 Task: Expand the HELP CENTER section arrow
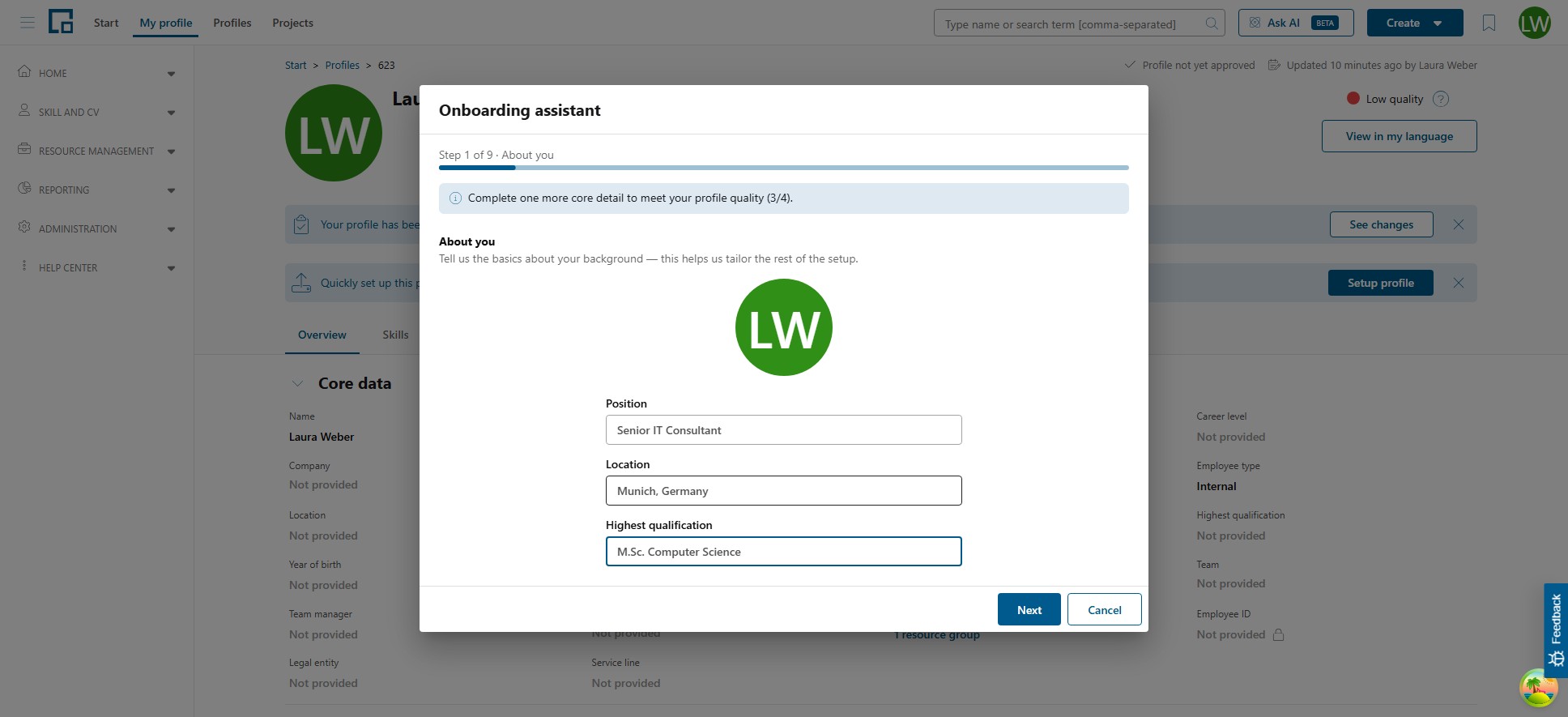point(171,268)
